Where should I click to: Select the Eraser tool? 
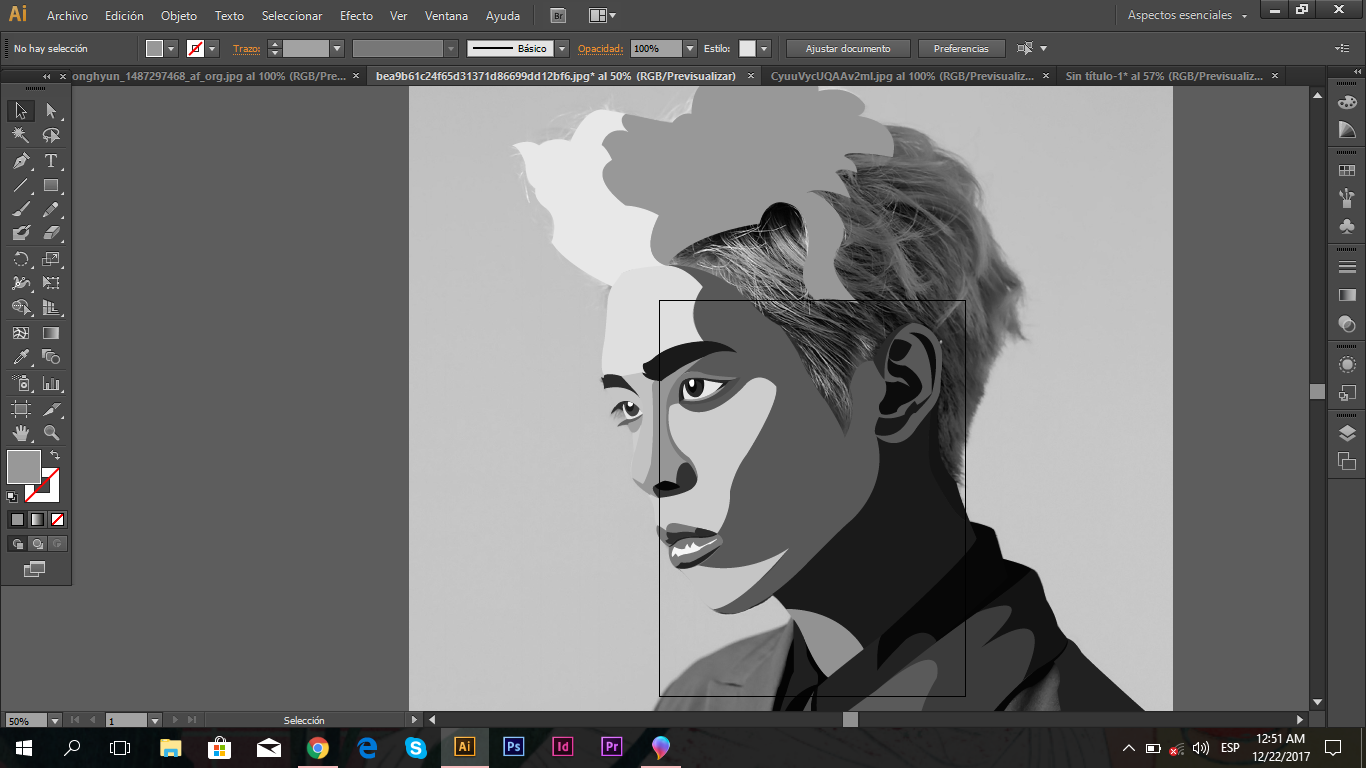[51, 234]
